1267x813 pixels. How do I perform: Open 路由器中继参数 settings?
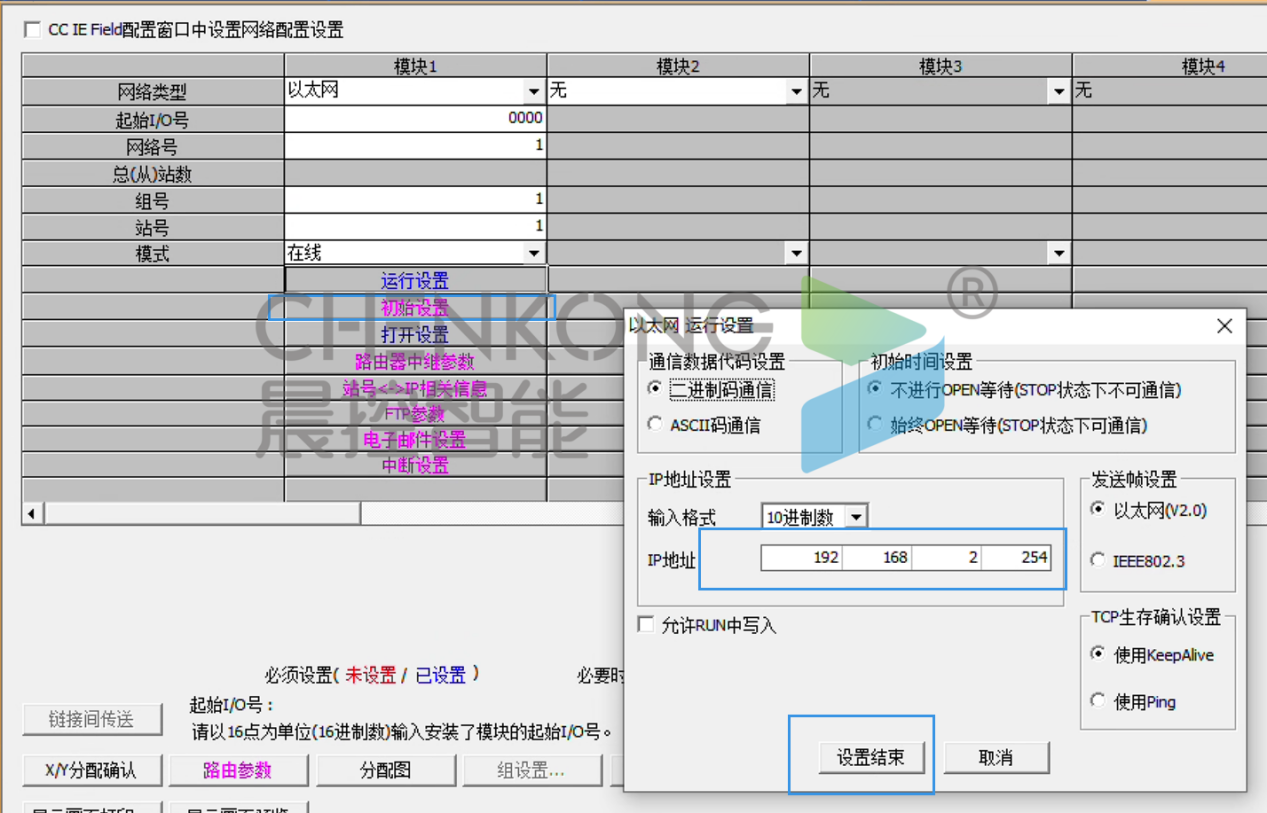coord(415,362)
